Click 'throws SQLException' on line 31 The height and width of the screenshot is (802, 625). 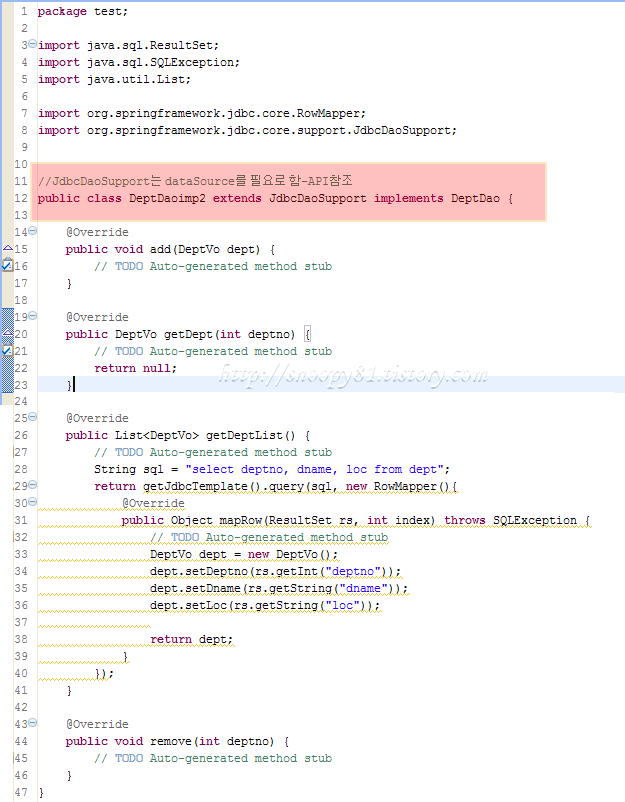510,520
